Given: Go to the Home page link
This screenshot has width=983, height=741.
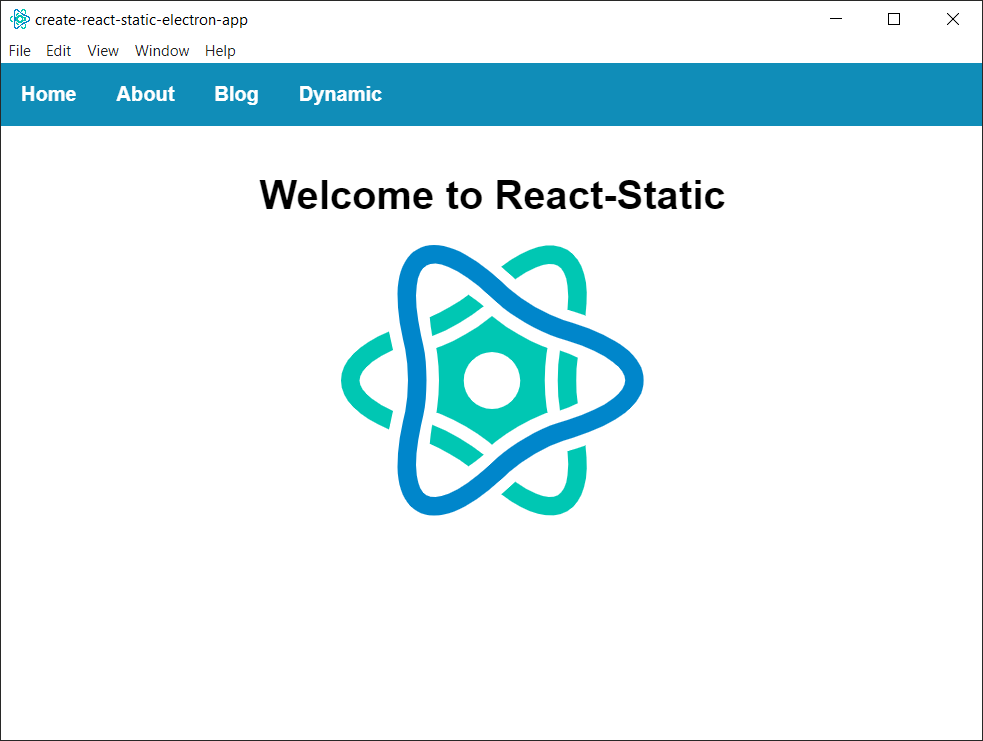Looking at the screenshot, I should pos(49,94).
